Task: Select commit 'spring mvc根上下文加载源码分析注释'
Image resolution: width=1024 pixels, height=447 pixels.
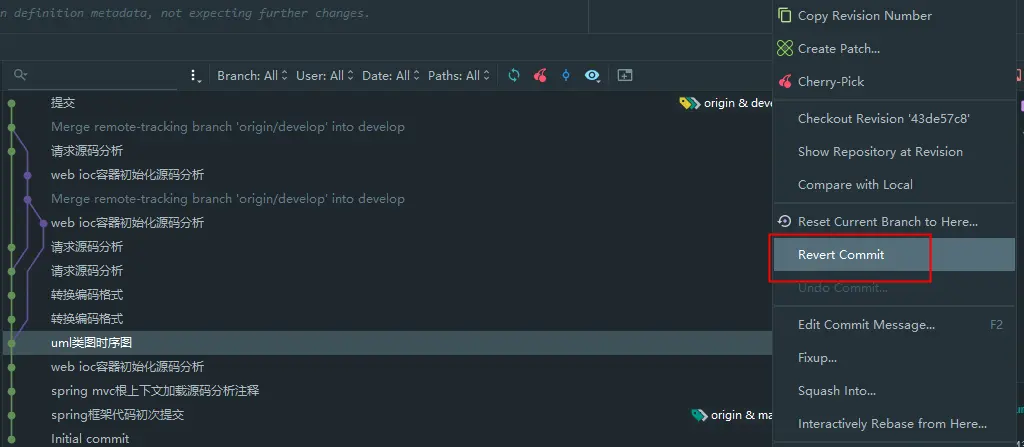Action: [388, 391]
